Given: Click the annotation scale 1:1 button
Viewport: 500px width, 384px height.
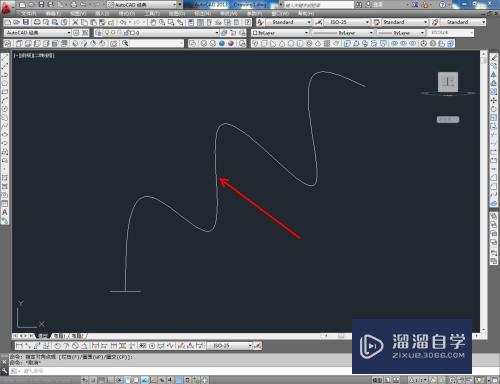Looking at the screenshot, I should coord(419,380).
